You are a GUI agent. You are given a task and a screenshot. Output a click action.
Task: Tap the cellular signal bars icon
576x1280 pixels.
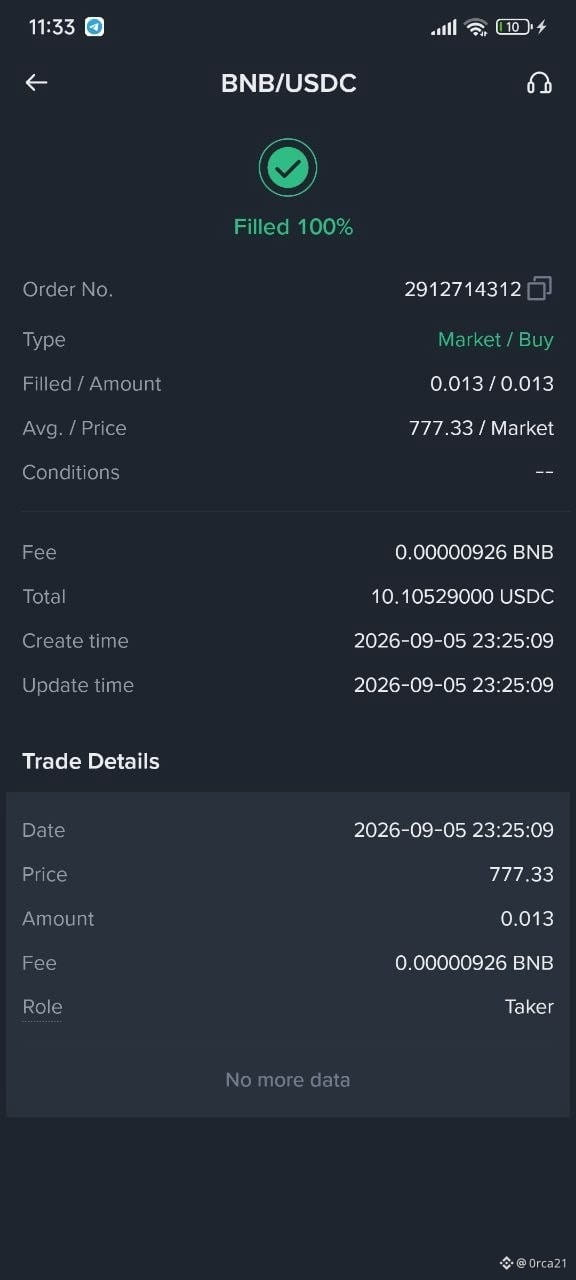point(444,28)
